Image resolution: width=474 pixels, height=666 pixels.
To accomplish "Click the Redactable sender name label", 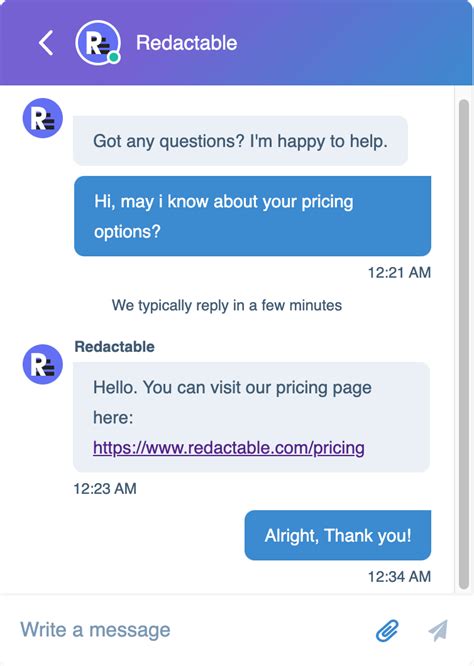I will (115, 347).
